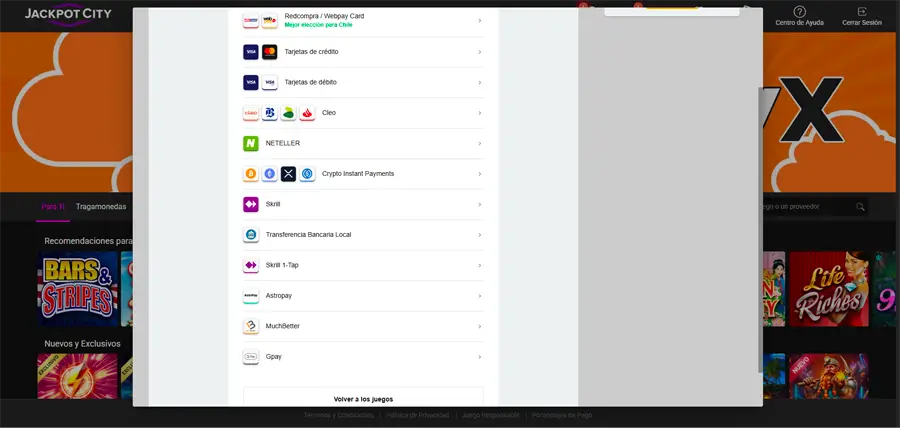The height and width of the screenshot is (428, 900).
Task: Open the Nuevo miner game thumbnail
Action: point(829,376)
